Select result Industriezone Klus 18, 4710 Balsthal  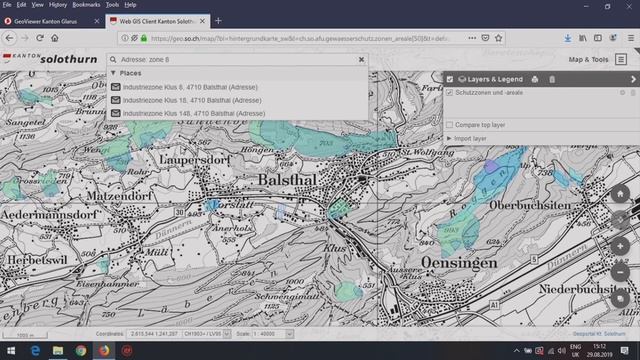pos(237,100)
